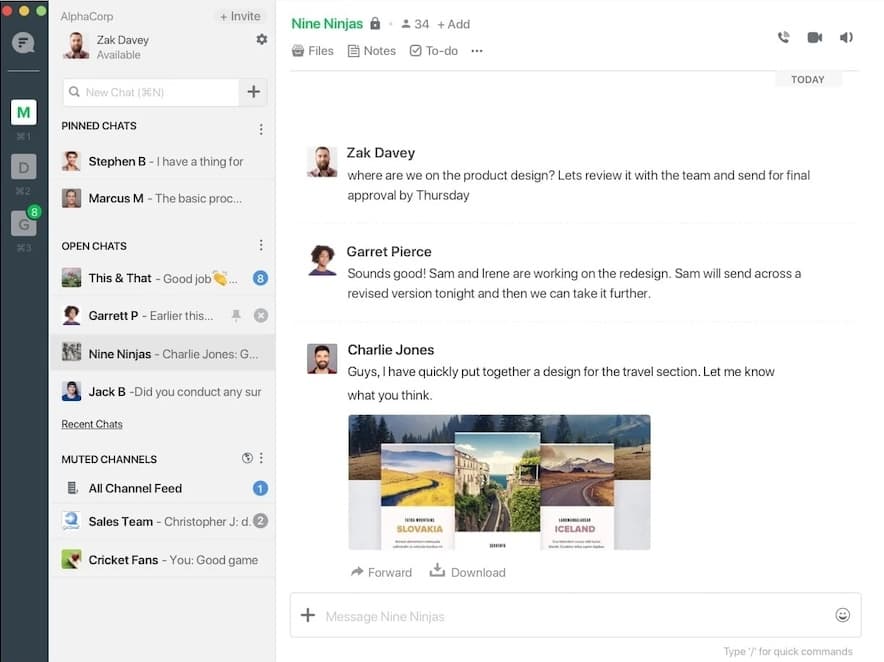884x662 pixels.
Task: Open the emoji picker in message box
Action: coord(842,615)
